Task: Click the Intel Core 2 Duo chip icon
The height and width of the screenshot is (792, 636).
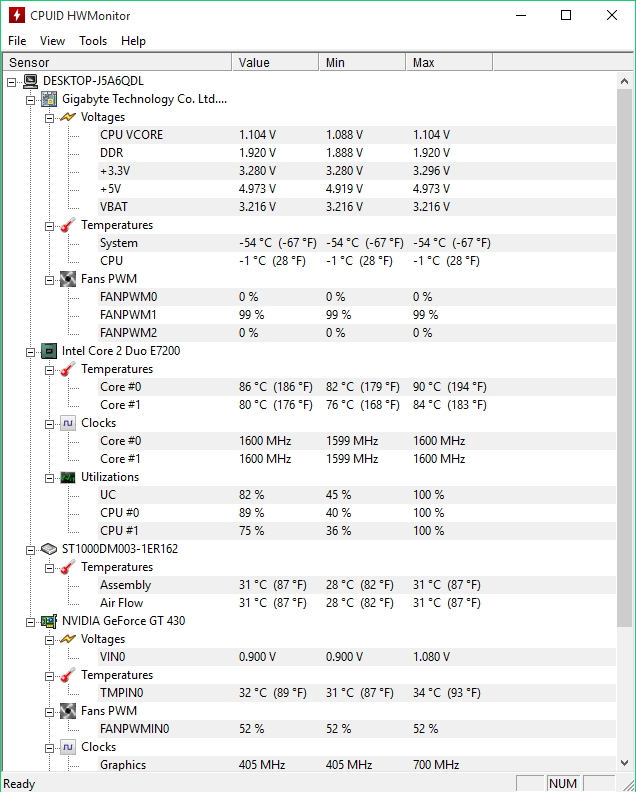Action: click(49, 351)
